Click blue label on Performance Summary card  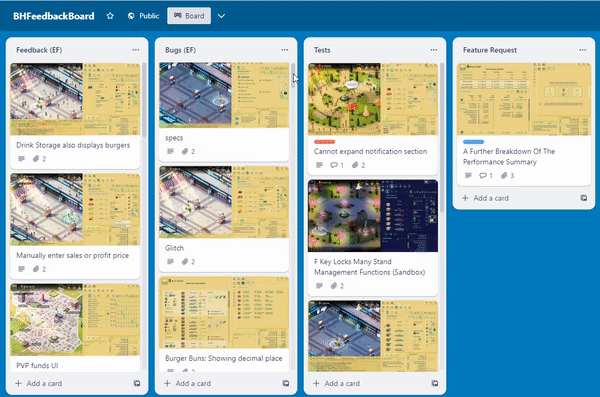pos(473,142)
